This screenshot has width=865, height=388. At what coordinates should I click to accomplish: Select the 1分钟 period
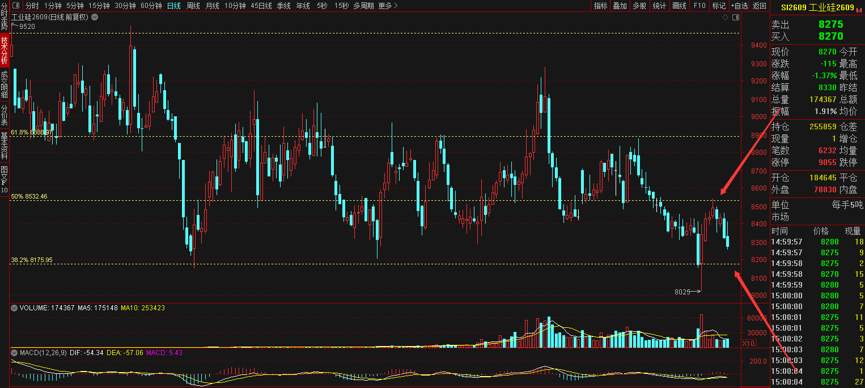coord(53,6)
